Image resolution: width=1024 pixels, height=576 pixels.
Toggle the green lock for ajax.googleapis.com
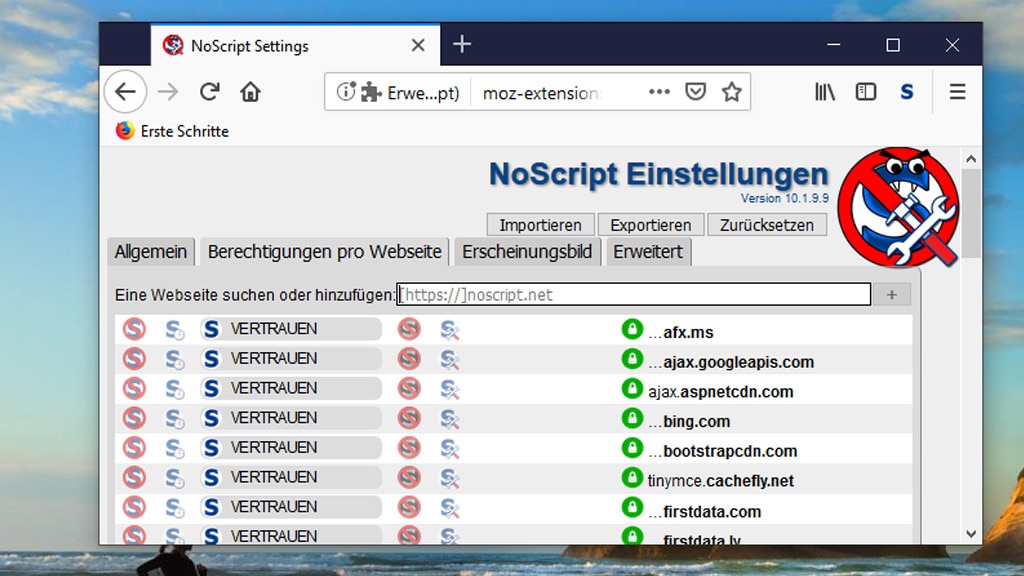click(632, 359)
